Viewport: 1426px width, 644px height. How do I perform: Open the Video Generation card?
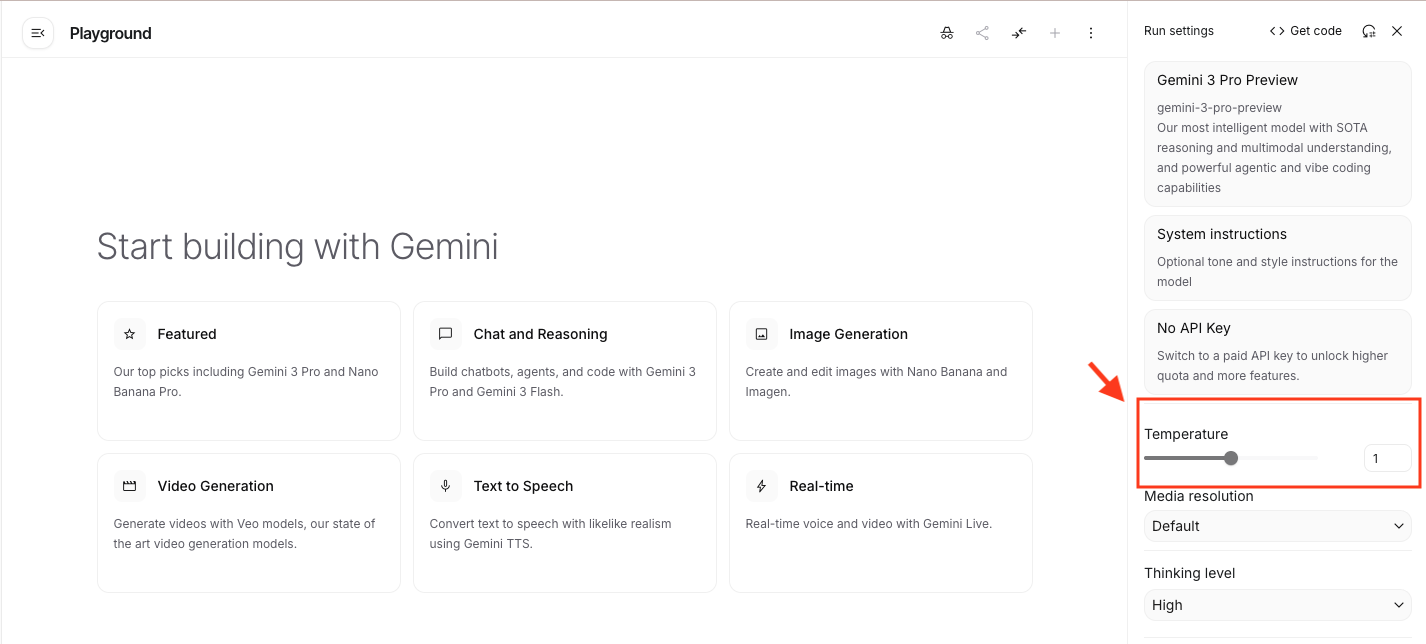[x=248, y=522]
